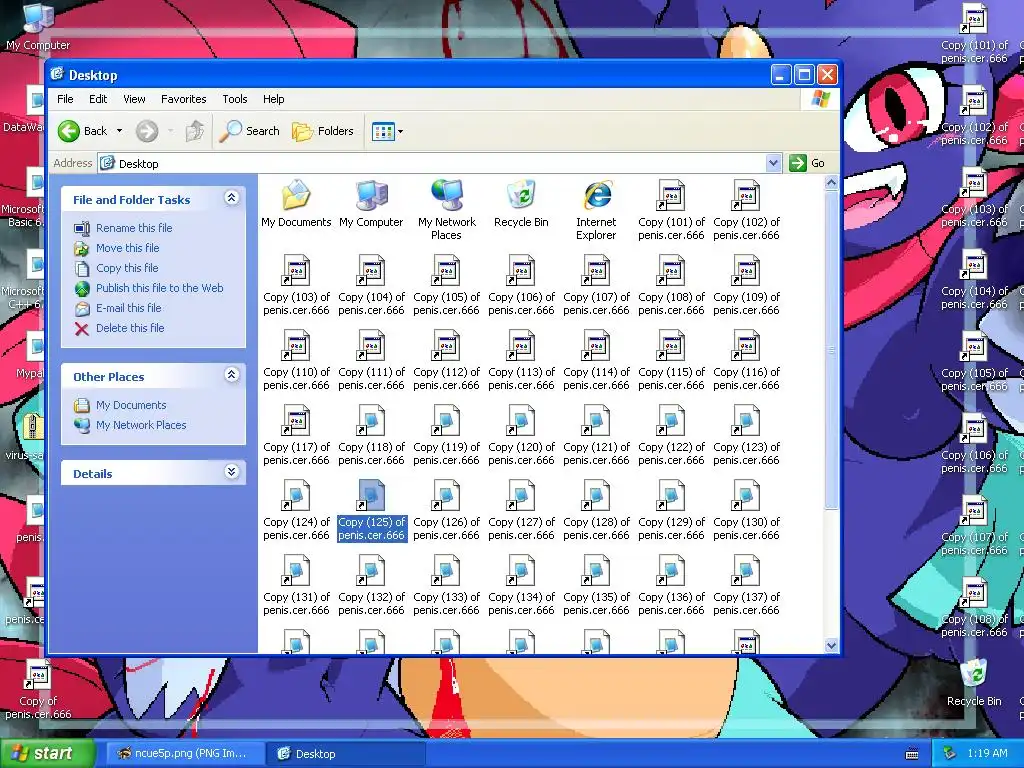Expand the Details panel
The image size is (1024, 768).
231,472
